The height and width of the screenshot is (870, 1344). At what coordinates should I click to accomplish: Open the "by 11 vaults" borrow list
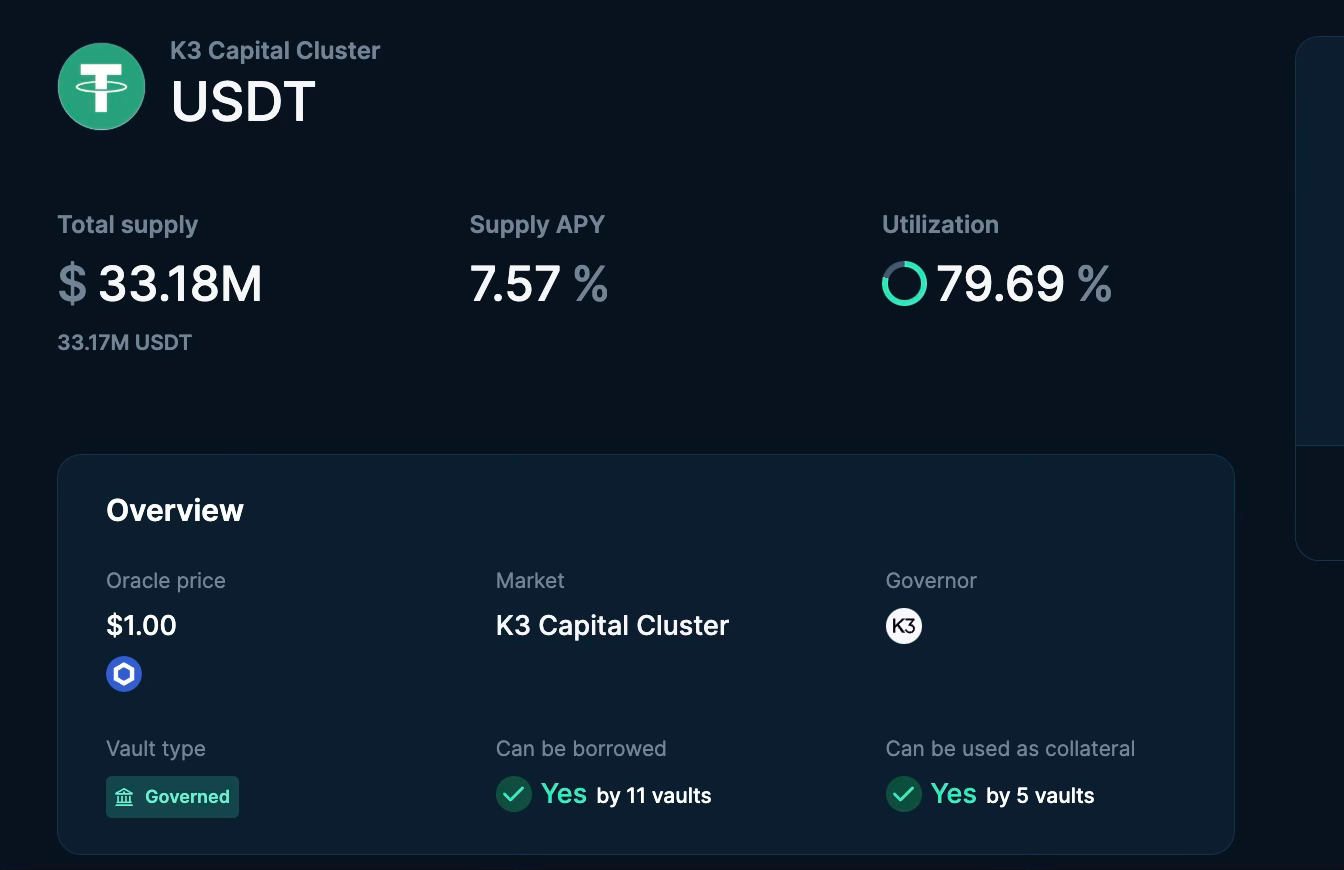654,796
